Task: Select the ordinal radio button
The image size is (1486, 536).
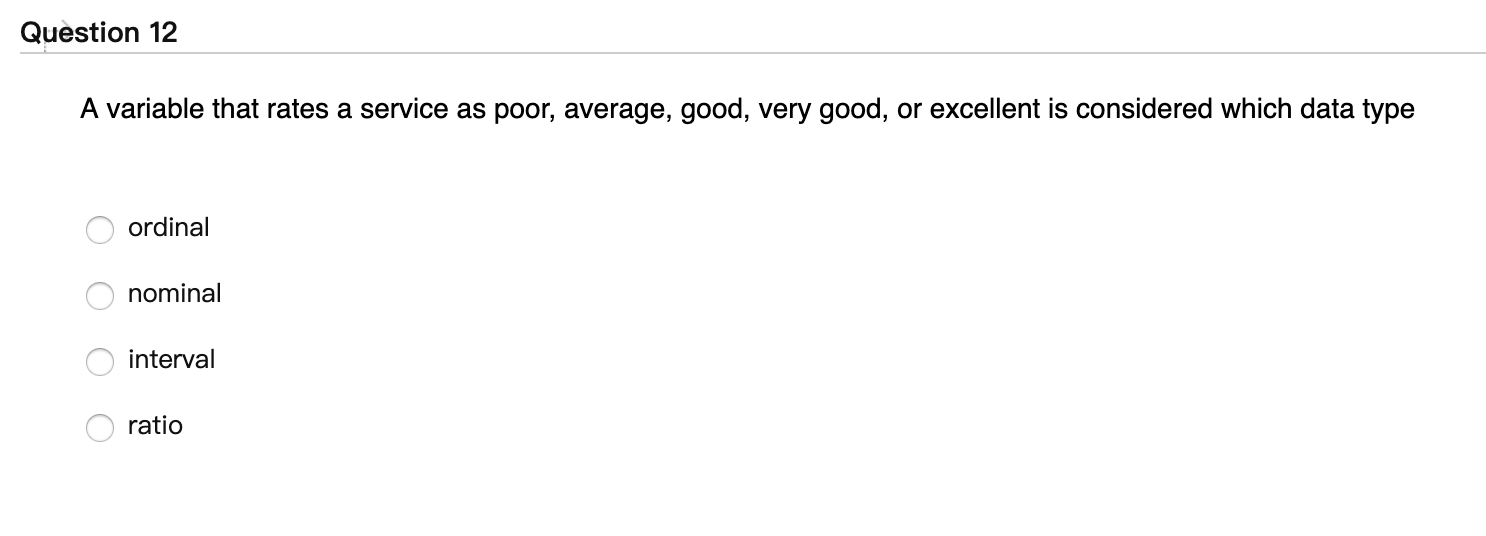Action: click(x=99, y=230)
